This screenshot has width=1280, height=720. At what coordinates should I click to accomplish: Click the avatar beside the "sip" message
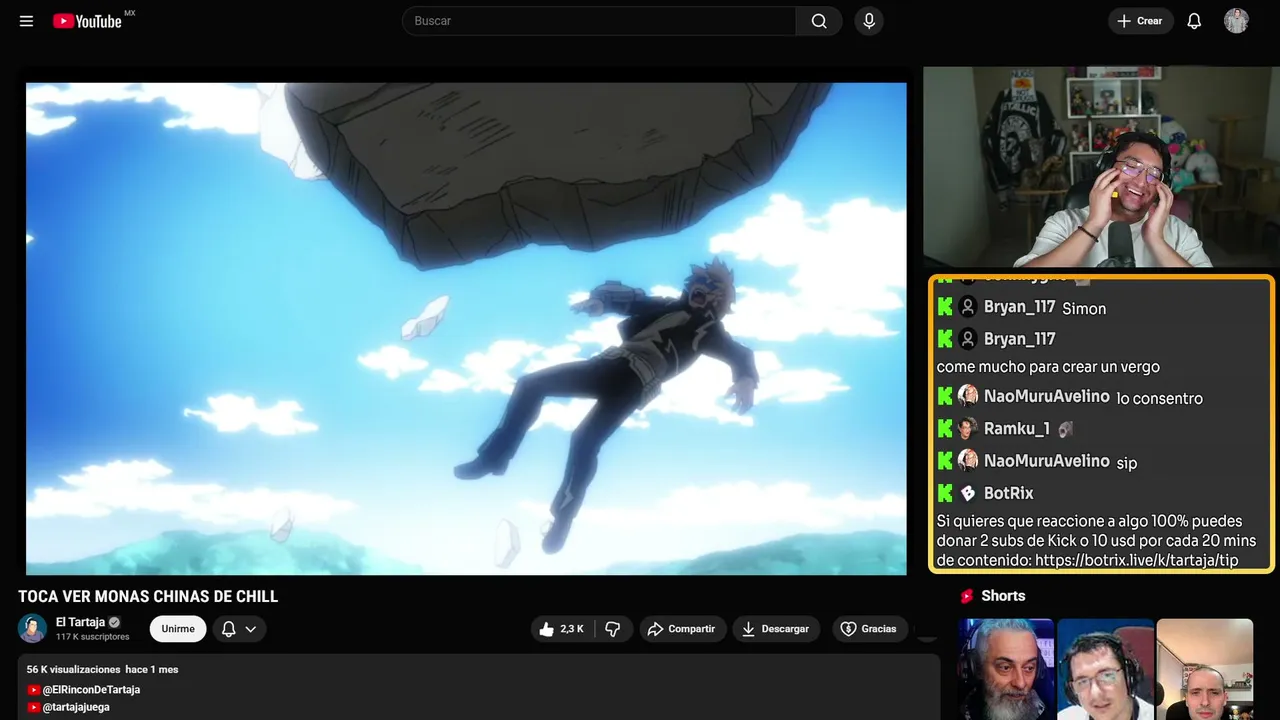pos(967,461)
